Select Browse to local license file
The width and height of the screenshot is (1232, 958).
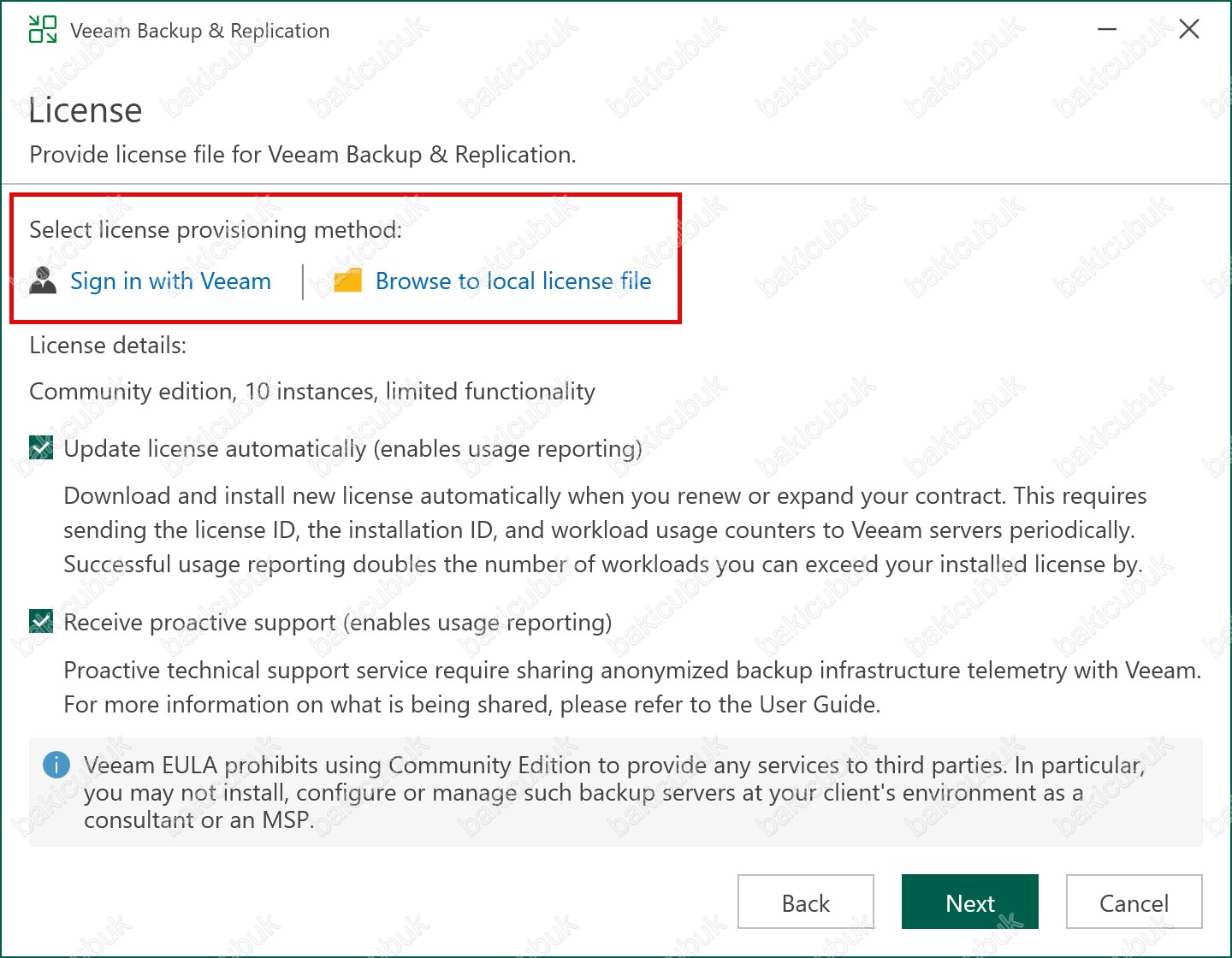(513, 281)
